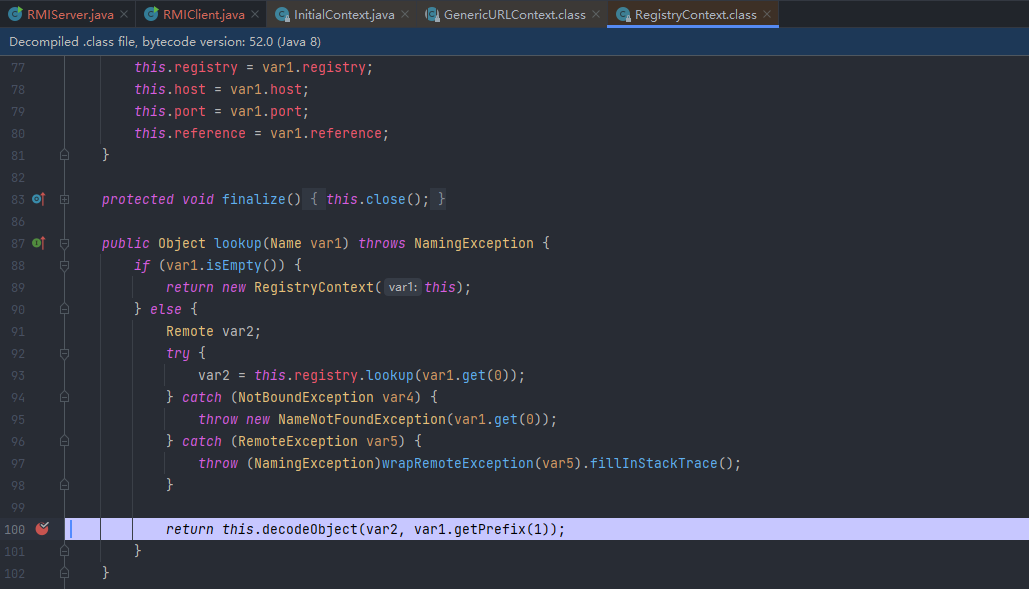Click fold end marker on line 101
This screenshot has width=1029, height=589.
(x=64, y=551)
